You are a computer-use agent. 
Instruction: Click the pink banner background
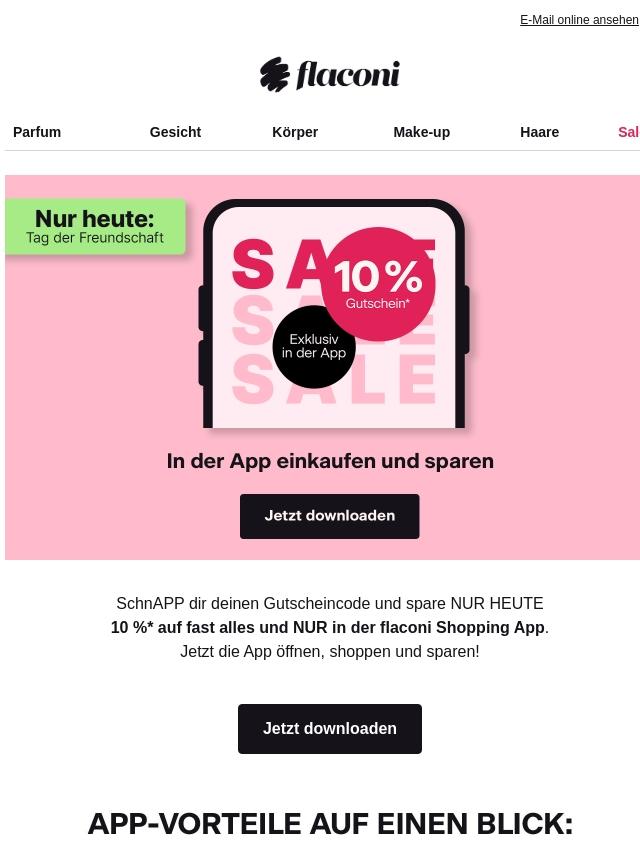coord(550,381)
